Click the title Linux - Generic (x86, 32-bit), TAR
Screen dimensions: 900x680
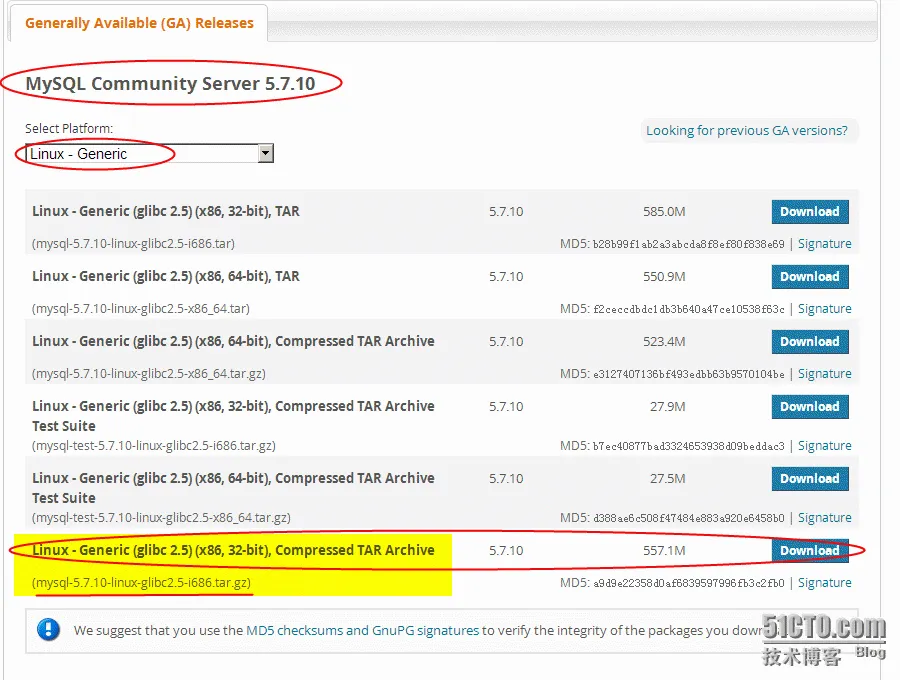tap(166, 211)
